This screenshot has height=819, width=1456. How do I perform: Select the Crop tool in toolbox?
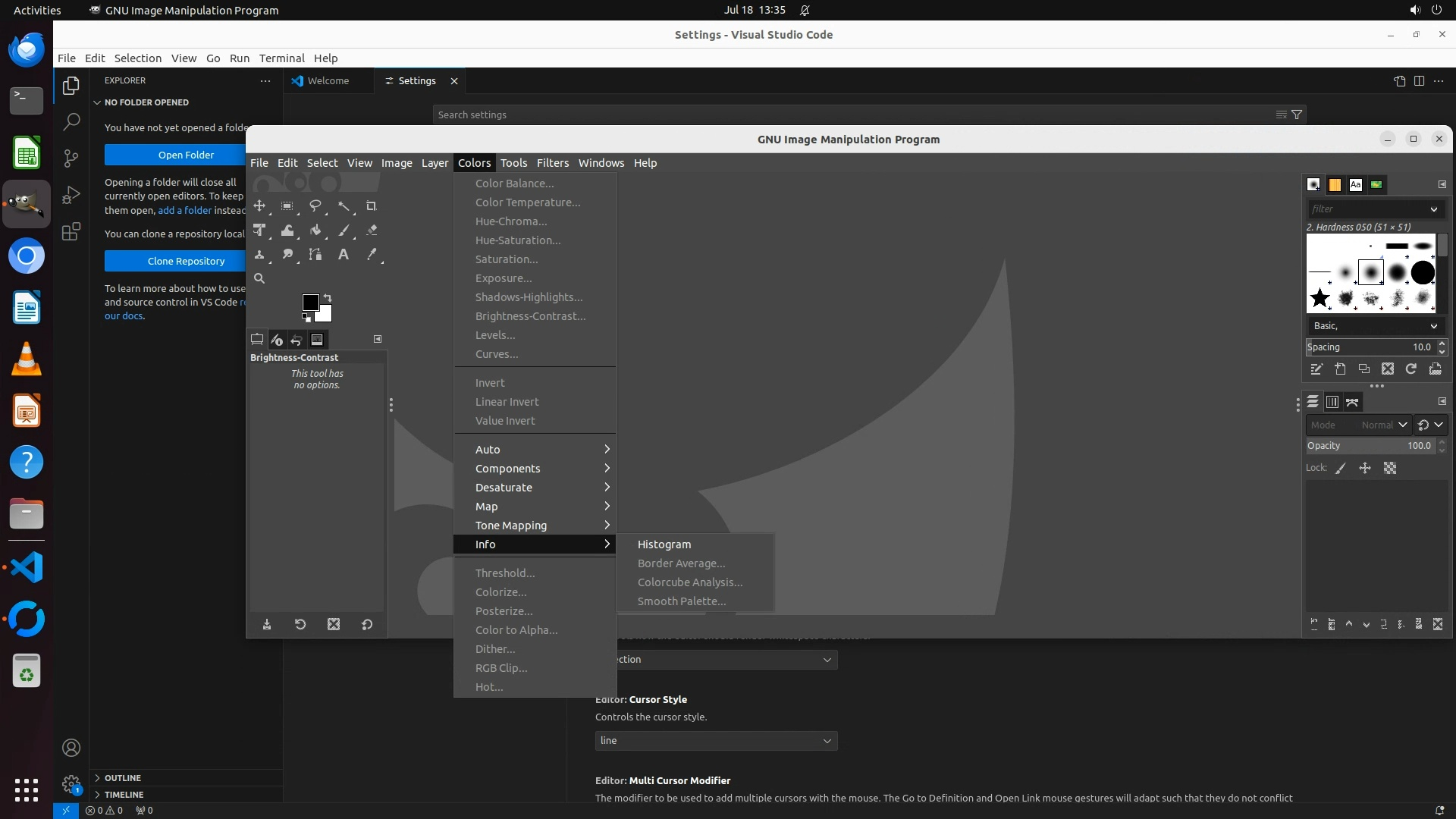coord(371,206)
